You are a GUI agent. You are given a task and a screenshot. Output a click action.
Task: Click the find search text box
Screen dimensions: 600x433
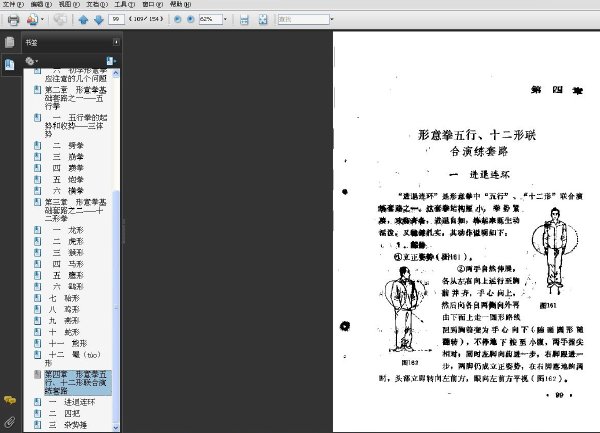(303, 19)
